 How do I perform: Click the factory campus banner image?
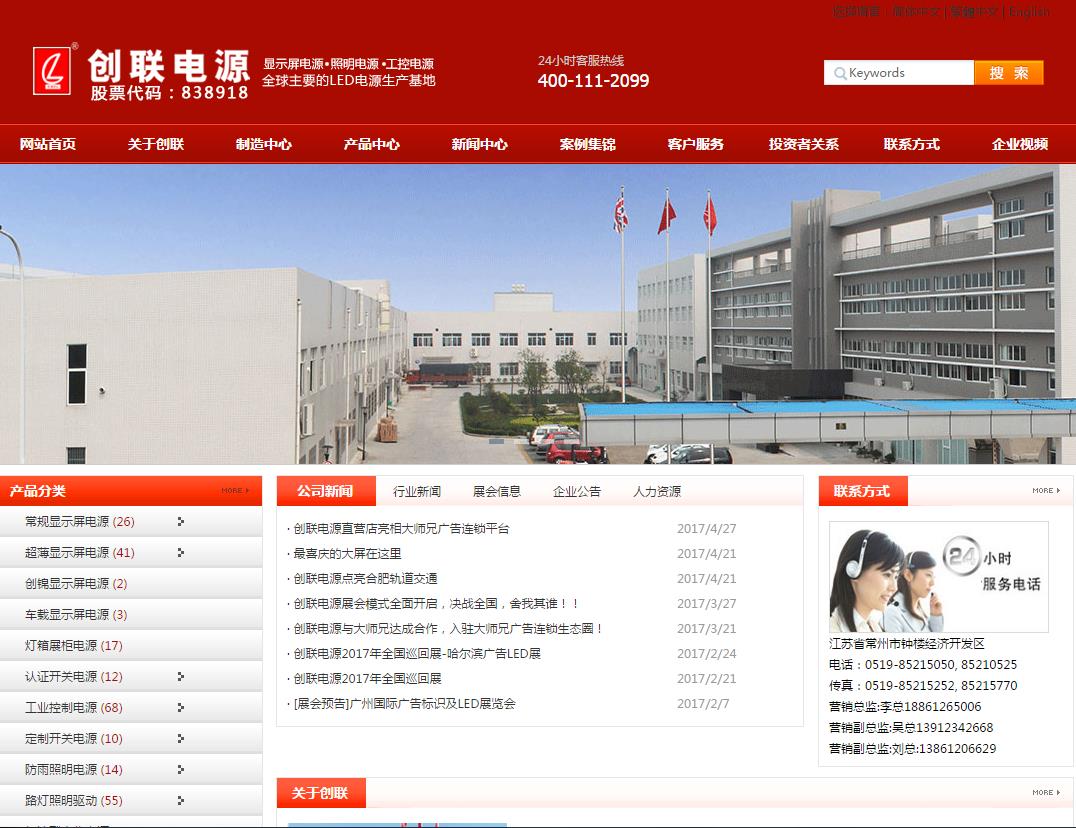coord(538,314)
